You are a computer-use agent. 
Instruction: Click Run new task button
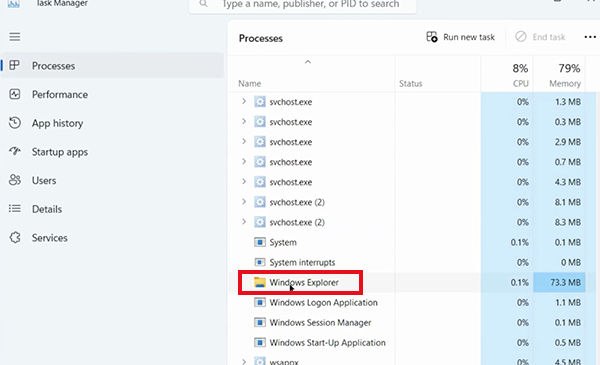[460, 37]
